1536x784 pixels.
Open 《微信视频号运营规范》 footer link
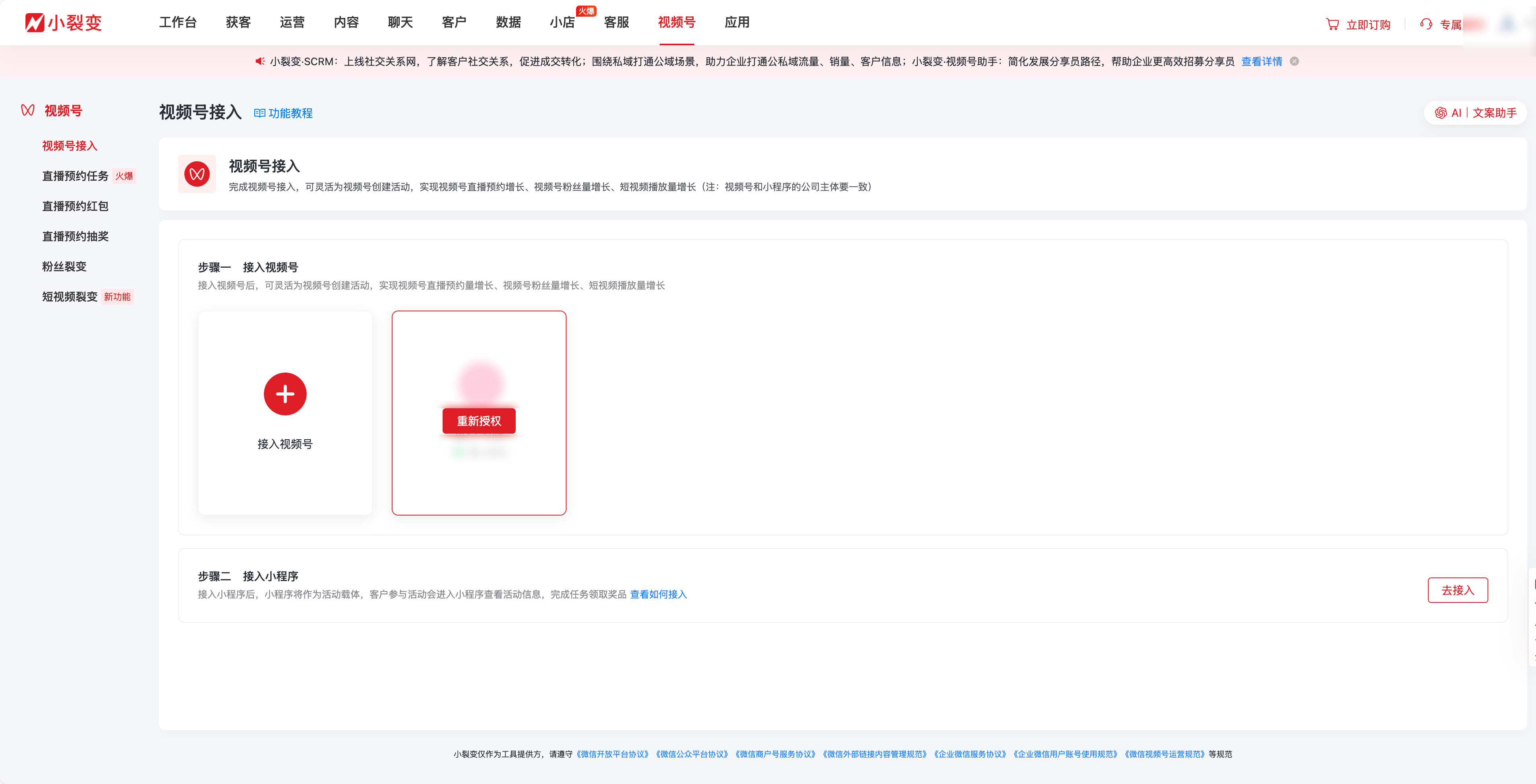1166,754
